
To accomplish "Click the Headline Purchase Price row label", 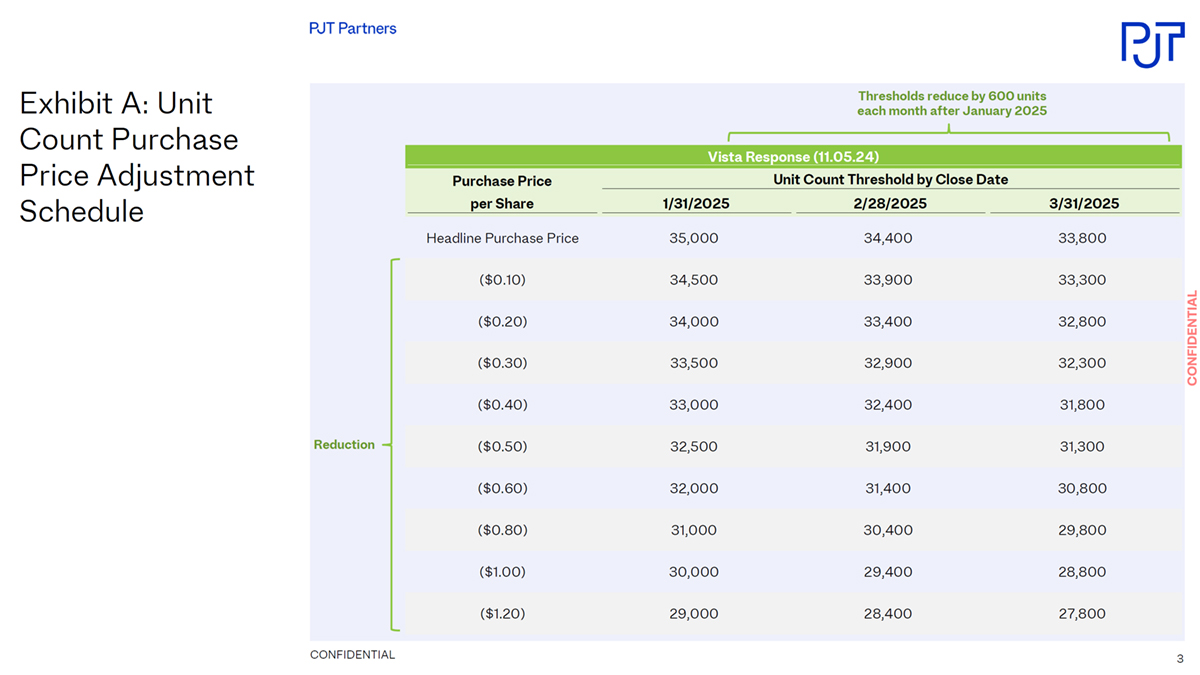I will 502,238.
